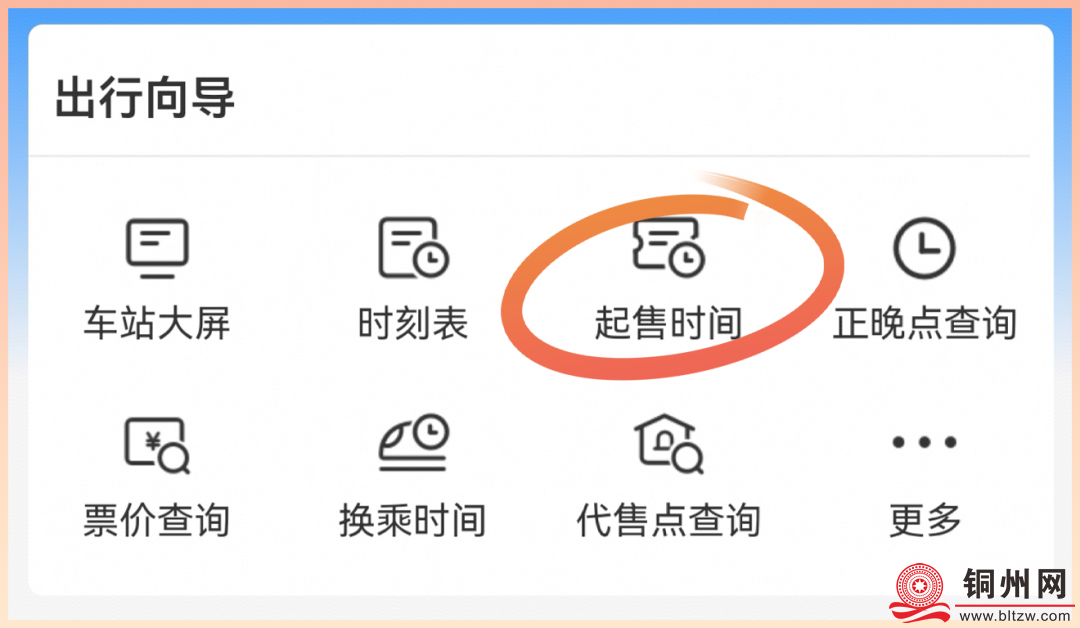Viewport: 1080px width, 628px height.
Task: Tap the 换乘时间 transfer time icon
Action: click(413, 442)
